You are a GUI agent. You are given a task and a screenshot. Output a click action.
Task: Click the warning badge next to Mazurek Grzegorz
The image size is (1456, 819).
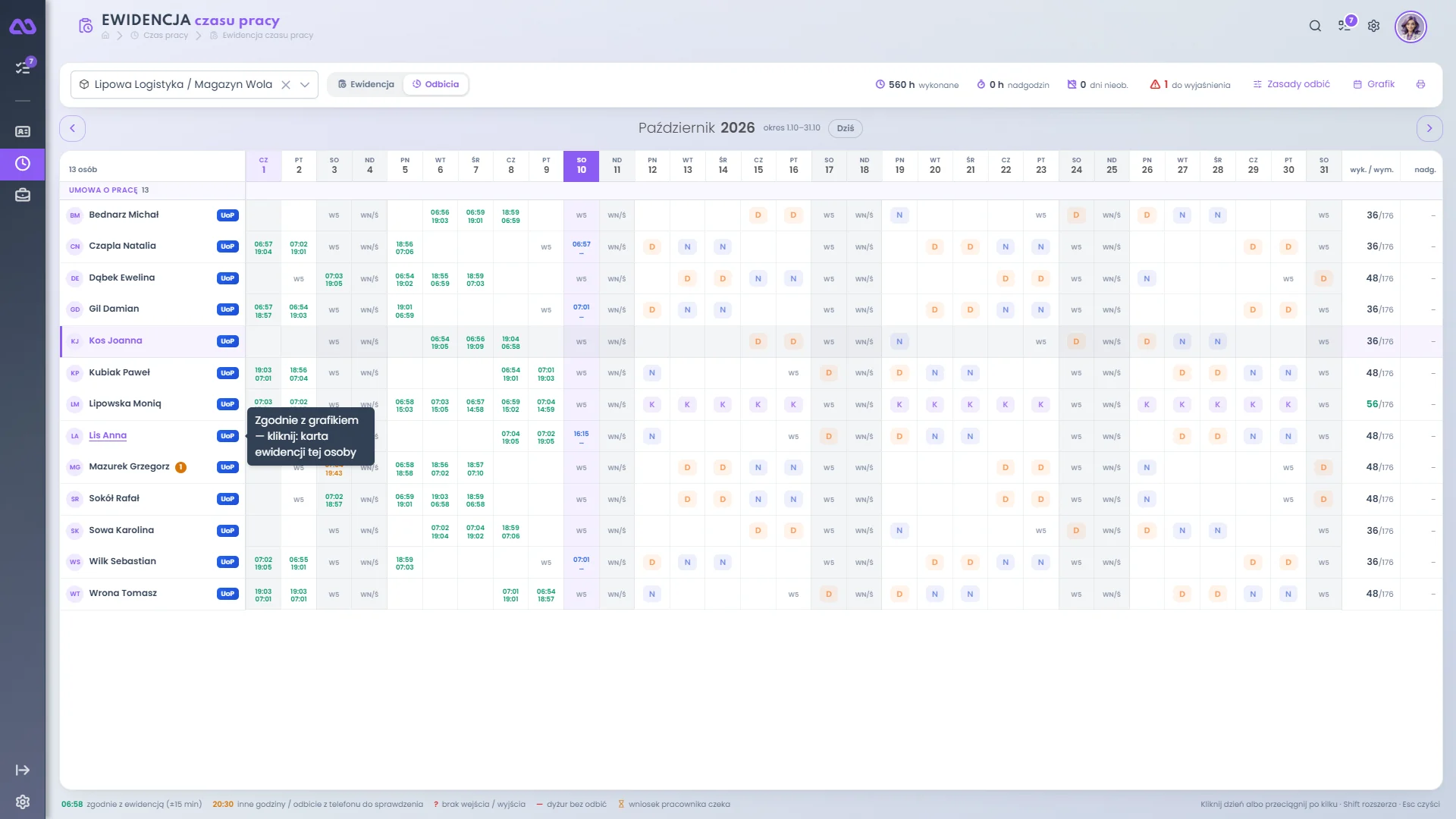coord(180,467)
